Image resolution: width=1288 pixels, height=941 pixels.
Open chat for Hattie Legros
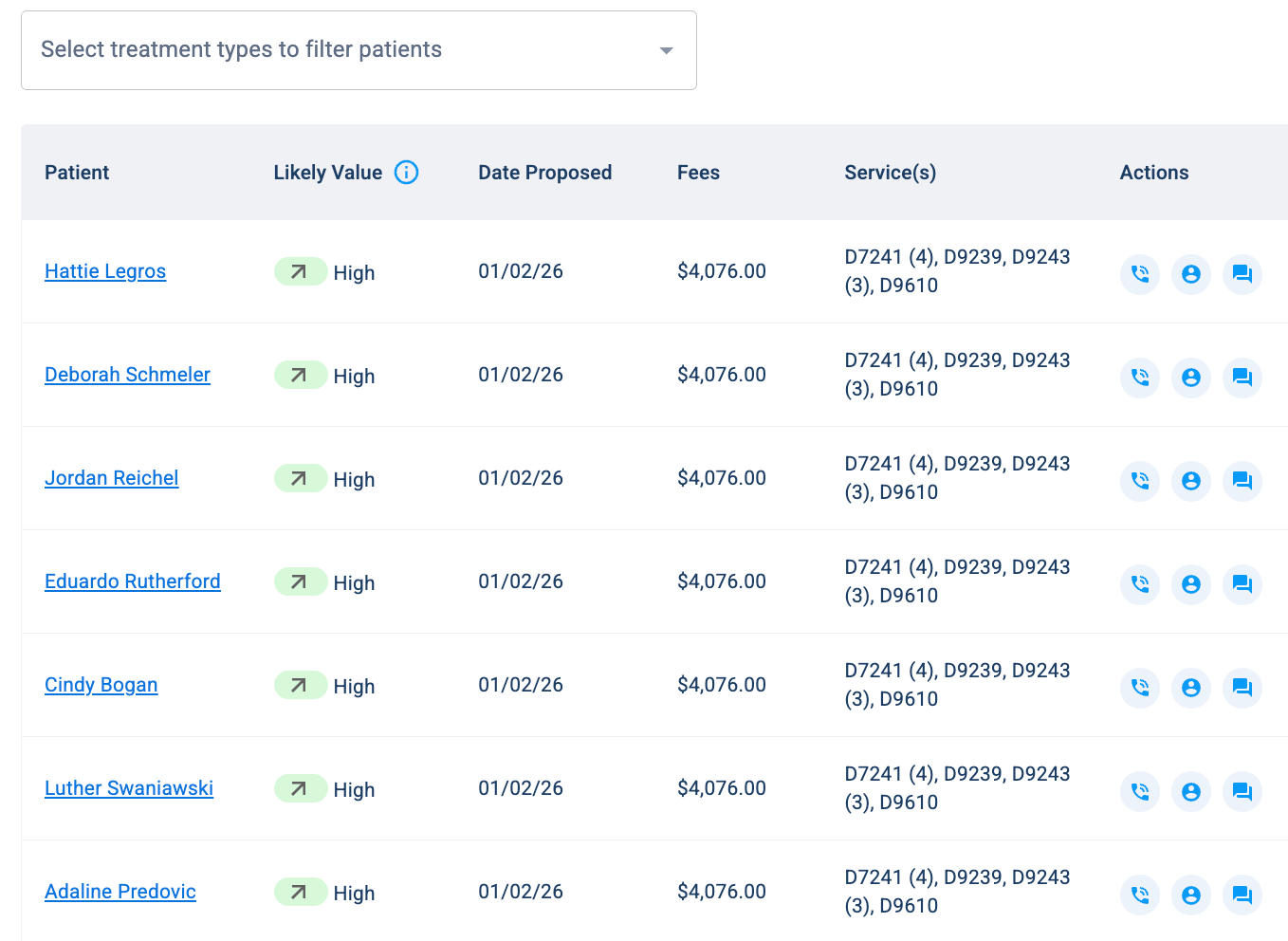click(x=1242, y=274)
